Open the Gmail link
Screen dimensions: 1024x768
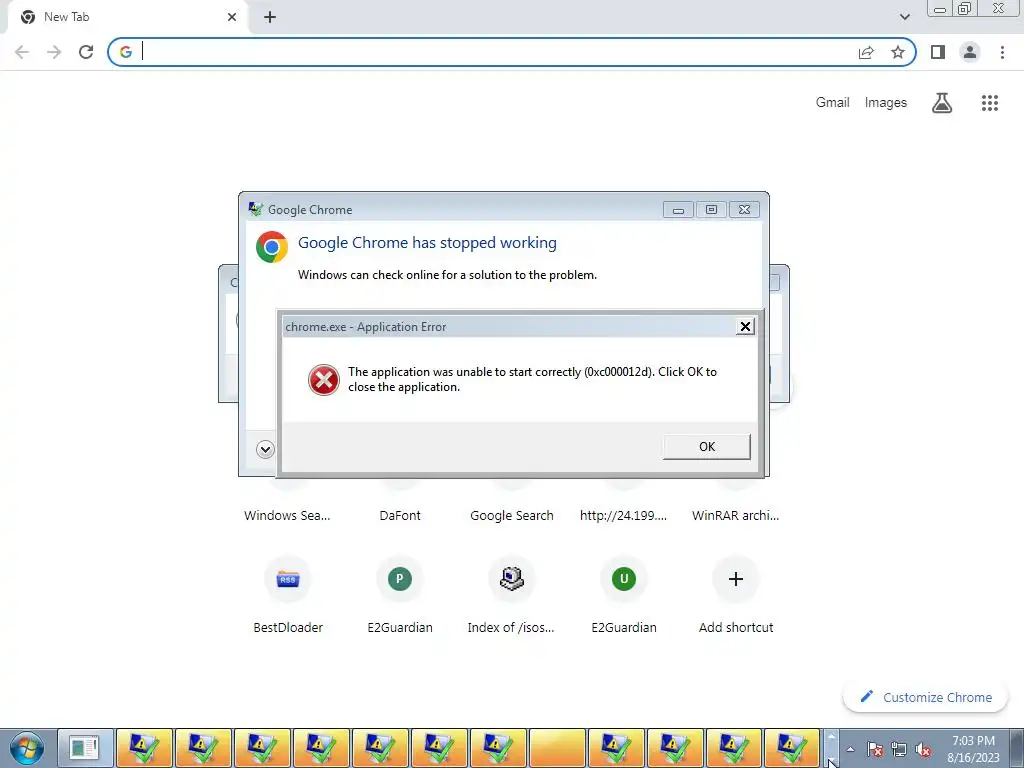[x=833, y=103]
